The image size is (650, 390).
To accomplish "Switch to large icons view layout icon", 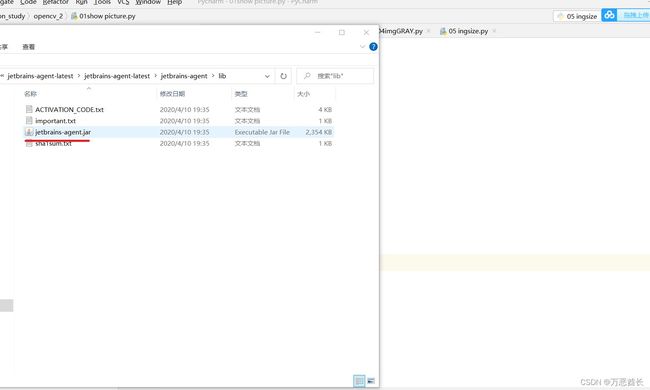I will coord(371,380).
